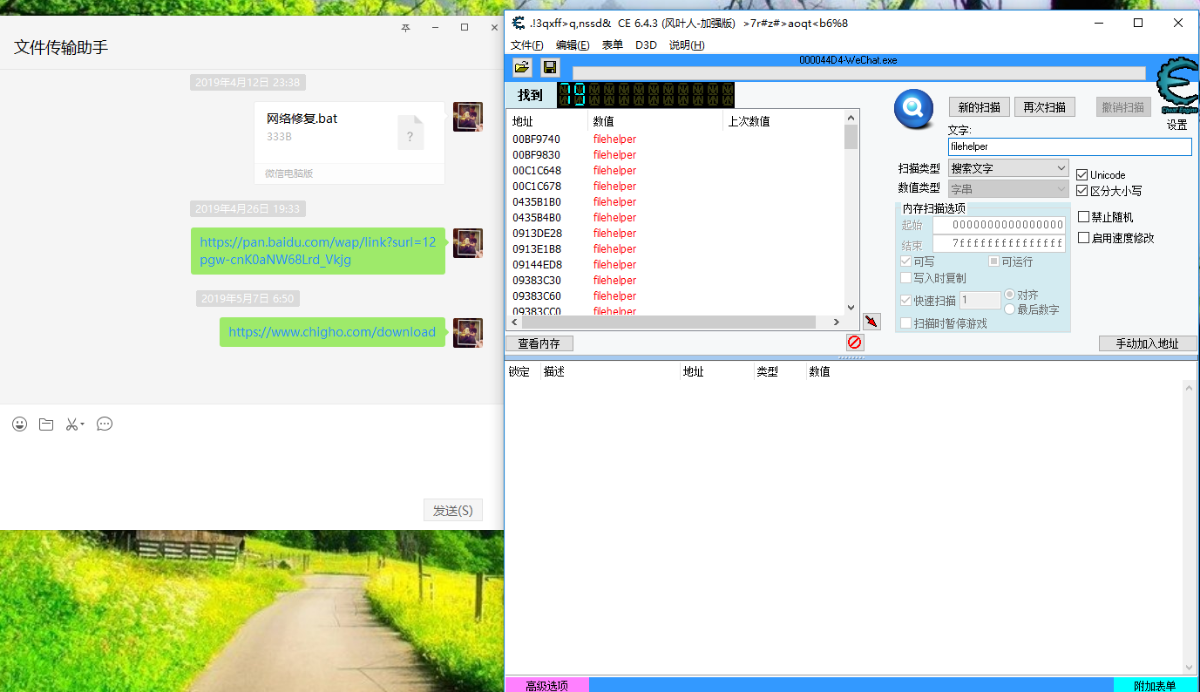Open the 网络修复.bat file icon
1200x692 pixels.
(411, 133)
